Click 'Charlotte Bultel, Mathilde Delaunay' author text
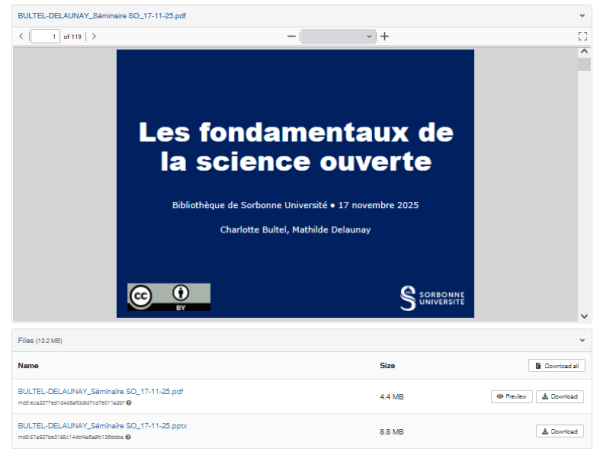Image resolution: width=600 pixels, height=455 pixels. 295,230
